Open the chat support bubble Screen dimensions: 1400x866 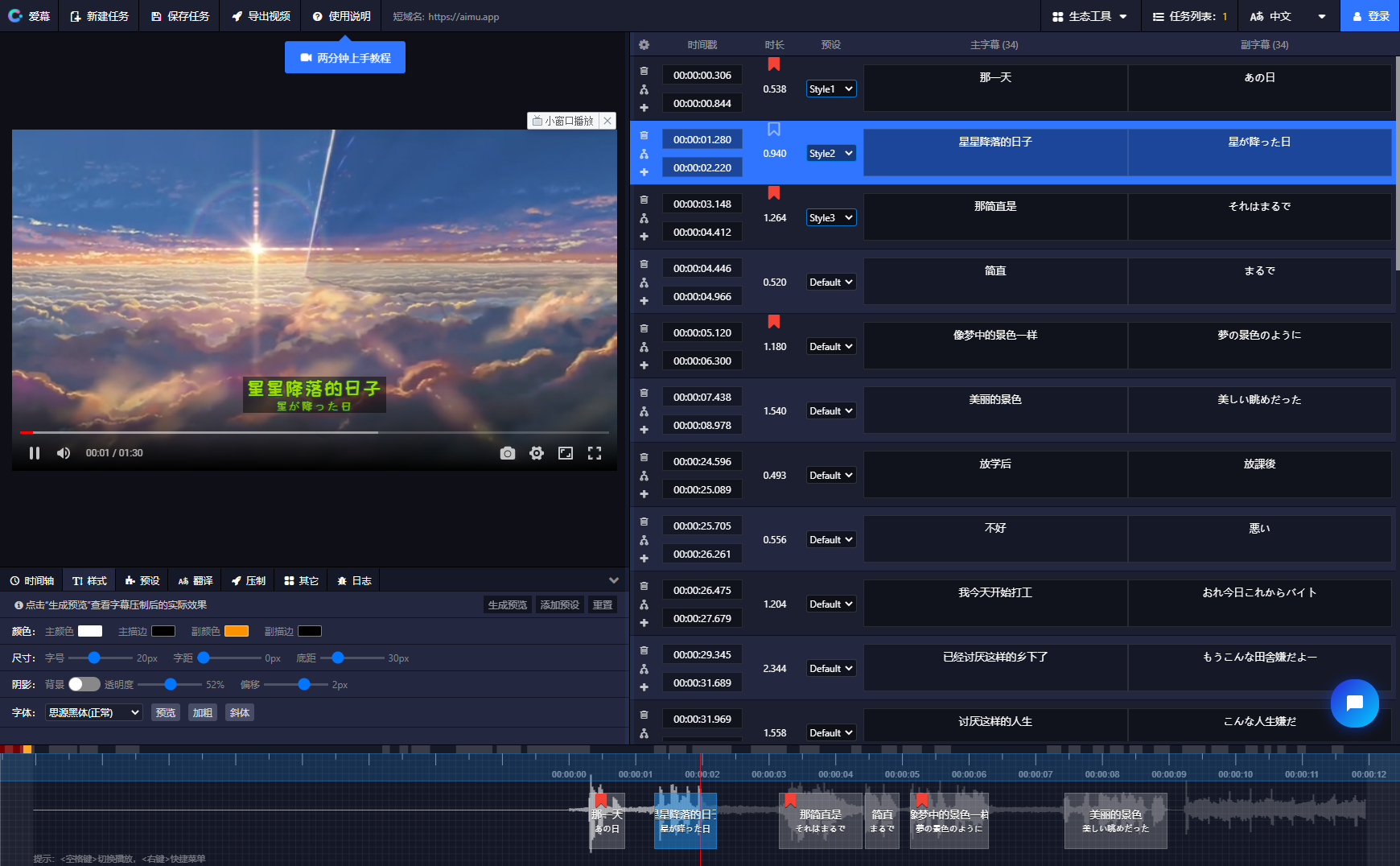click(x=1355, y=703)
